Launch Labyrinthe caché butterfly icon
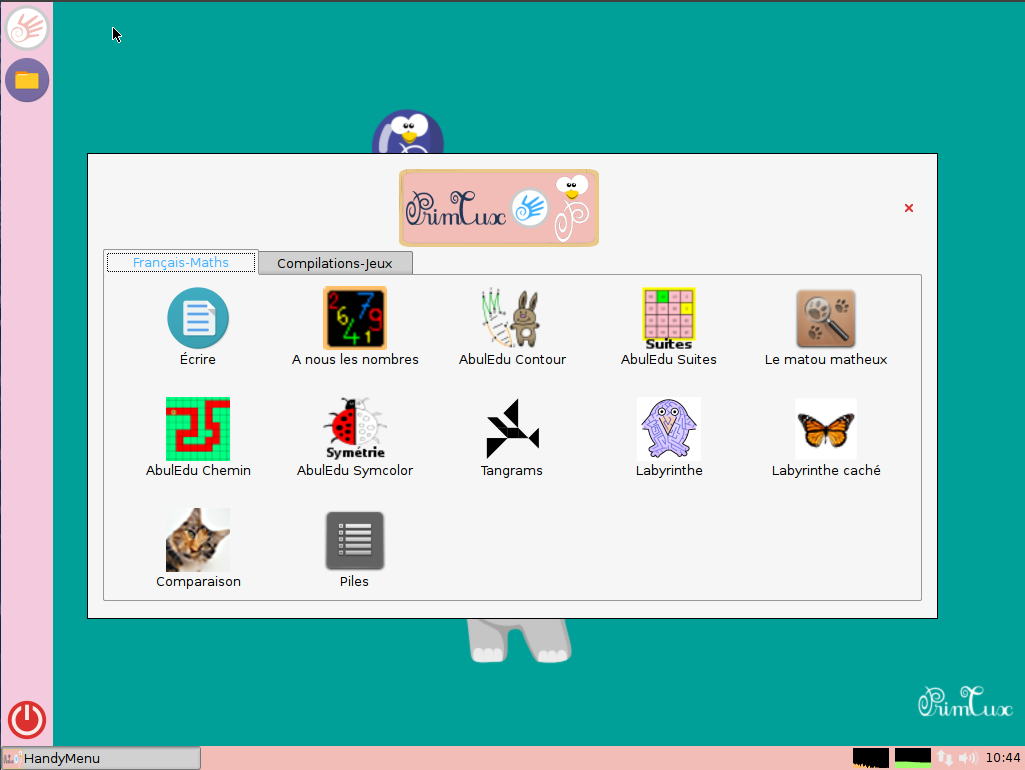Screen dimensions: 1025x770 click(x=825, y=429)
